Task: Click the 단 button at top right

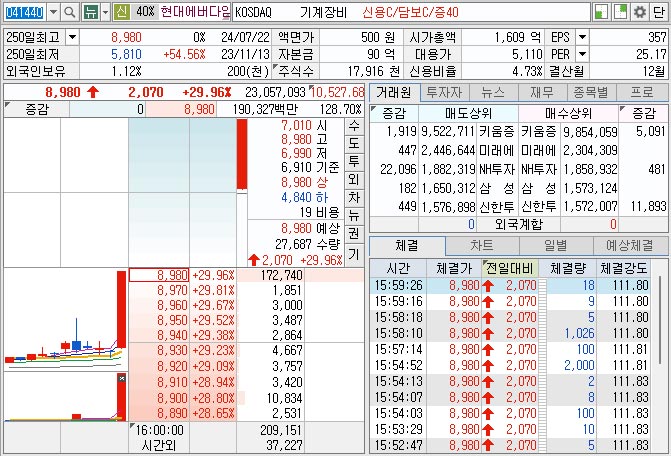Action: 659,12
